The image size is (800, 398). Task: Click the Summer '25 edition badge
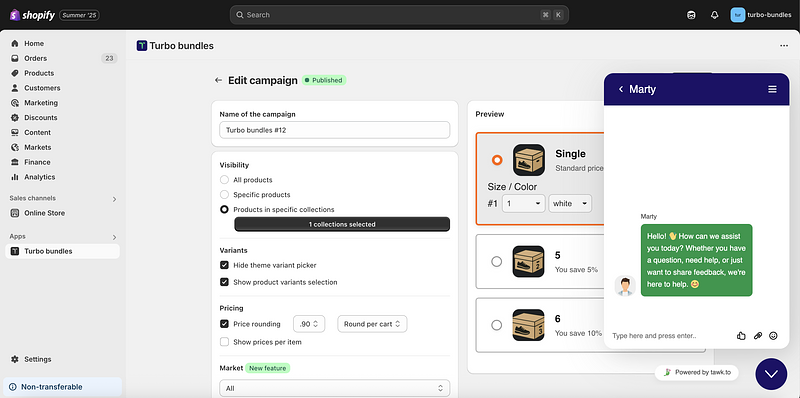tap(79, 15)
